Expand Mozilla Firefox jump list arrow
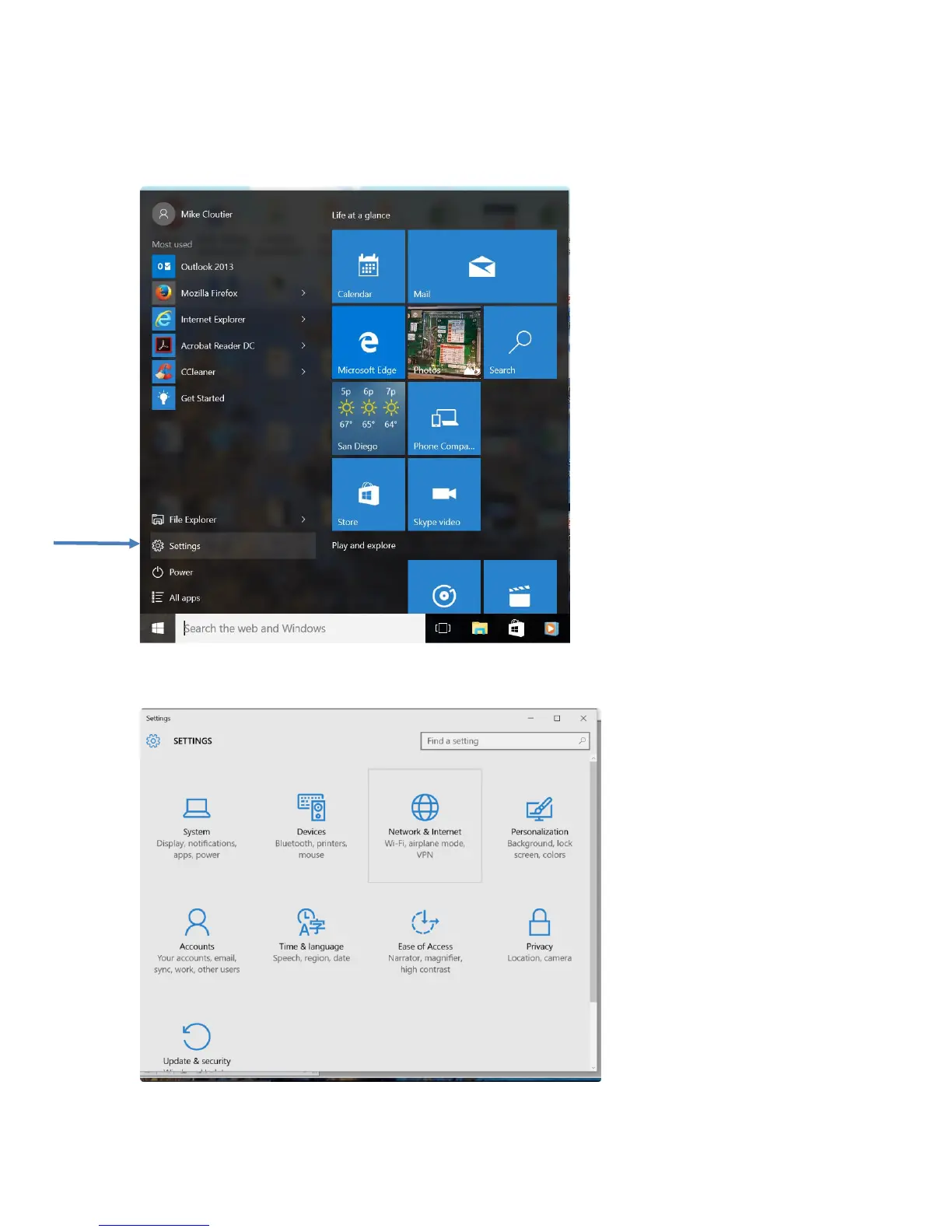The height and width of the screenshot is (1232, 952). [x=303, y=293]
